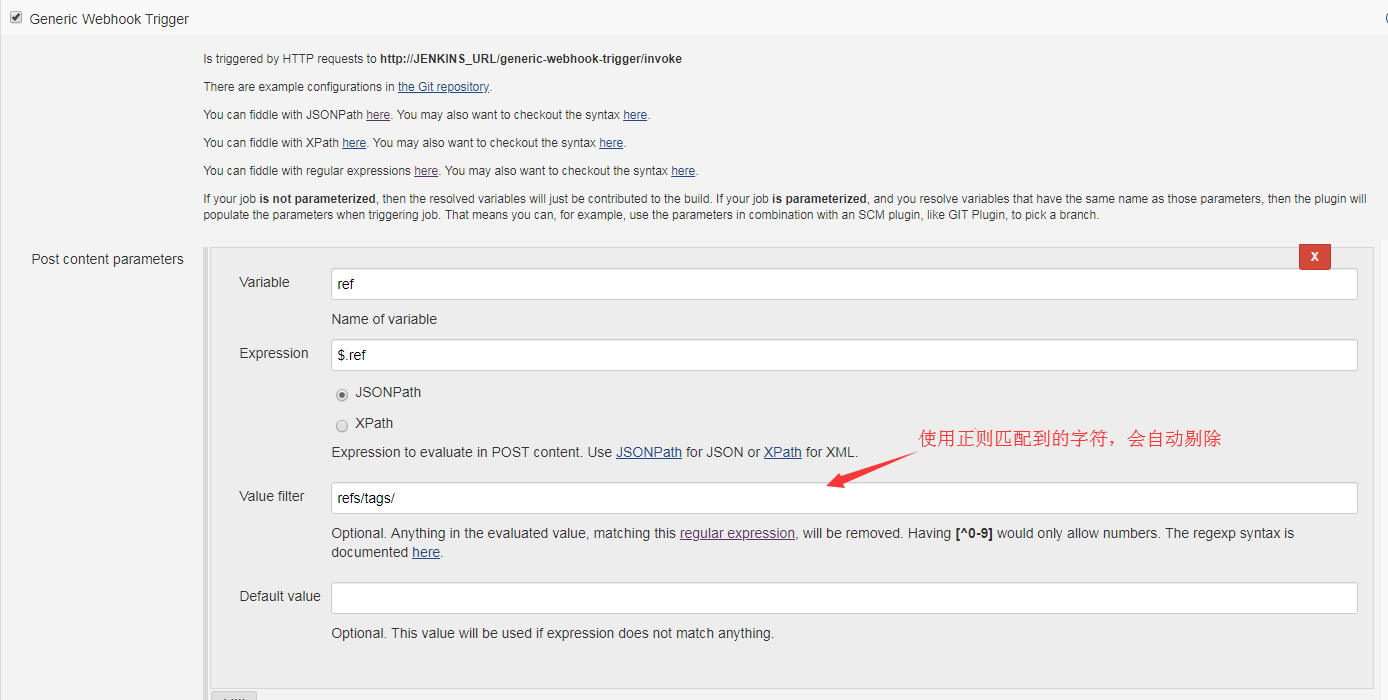Click the partially visible button below the parameter panel
1388x700 pixels.
tap(234, 695)
